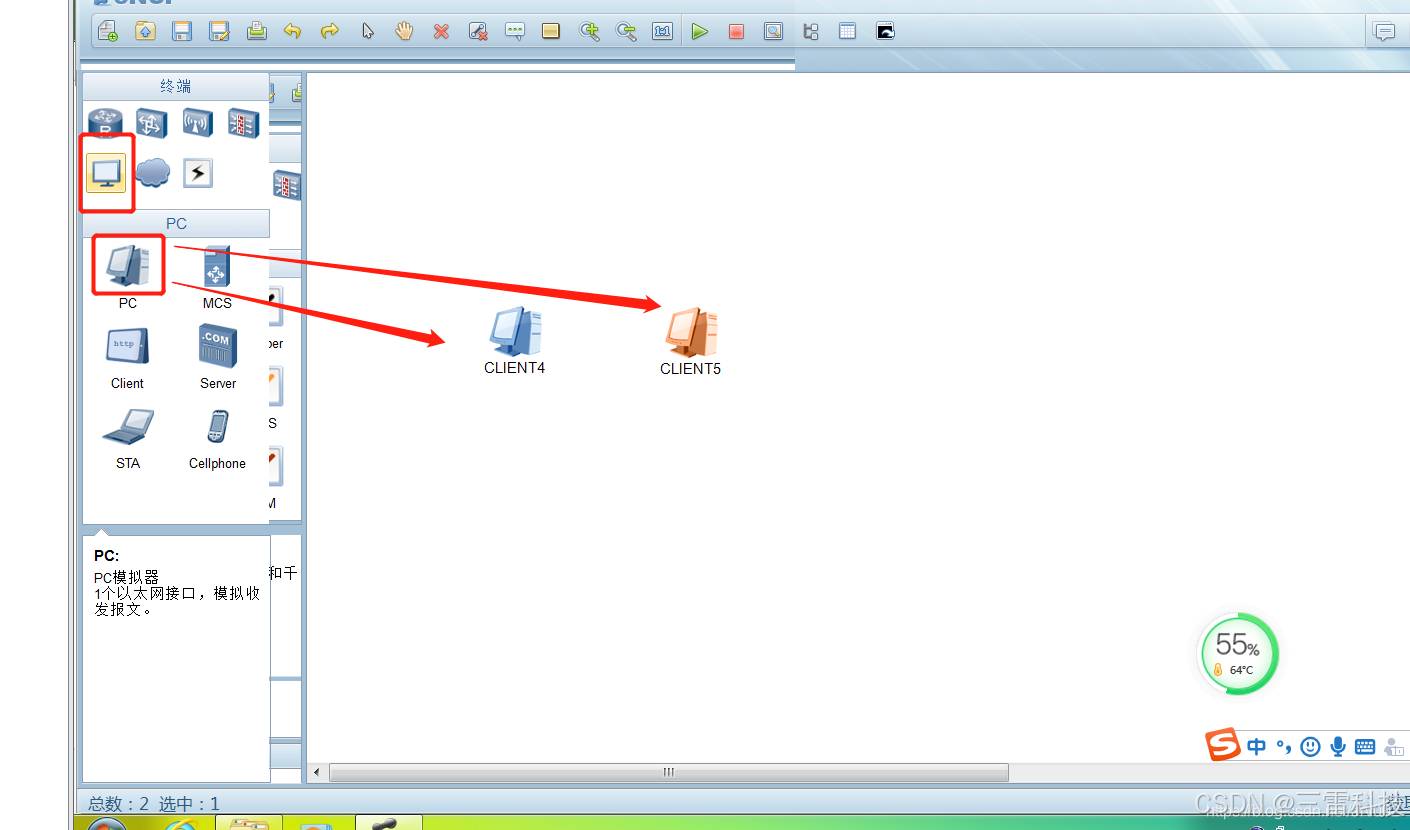Switch to the cloud device category

coord(152,173)
